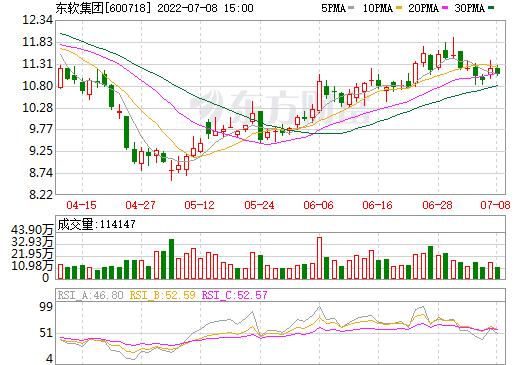Click the RSI_C:52.57 indicator label

coord(235,295)
